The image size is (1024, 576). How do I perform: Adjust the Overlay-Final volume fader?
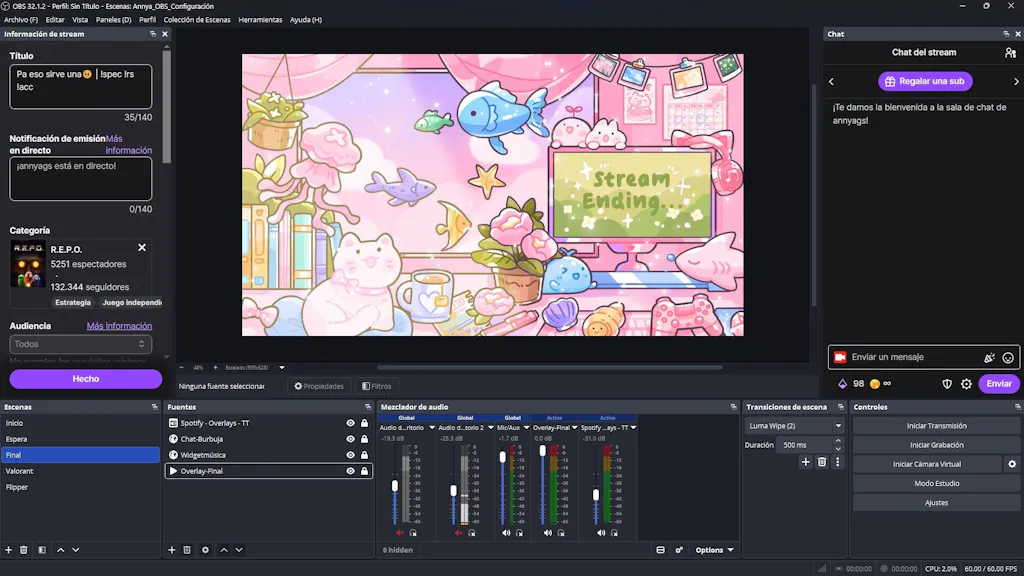click(x=543, y=451)
